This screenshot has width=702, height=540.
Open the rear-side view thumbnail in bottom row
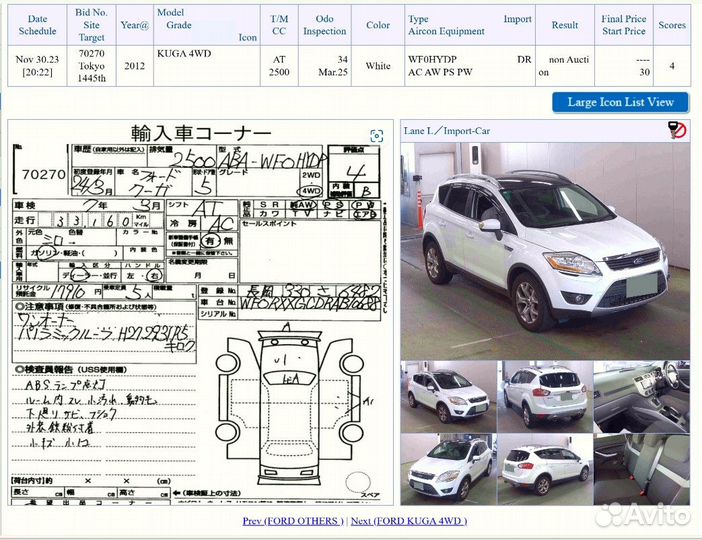(545, 469)
